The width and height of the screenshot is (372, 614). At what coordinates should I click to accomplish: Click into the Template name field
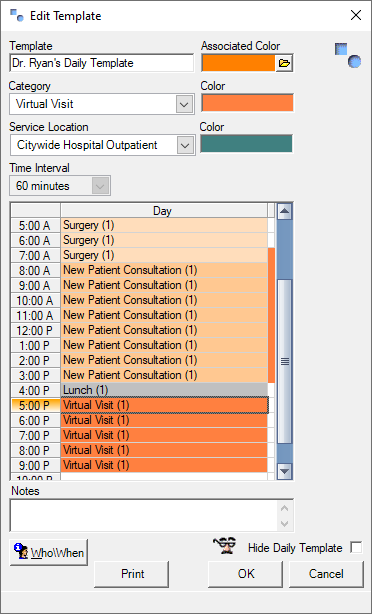click(x=101, y=63)
